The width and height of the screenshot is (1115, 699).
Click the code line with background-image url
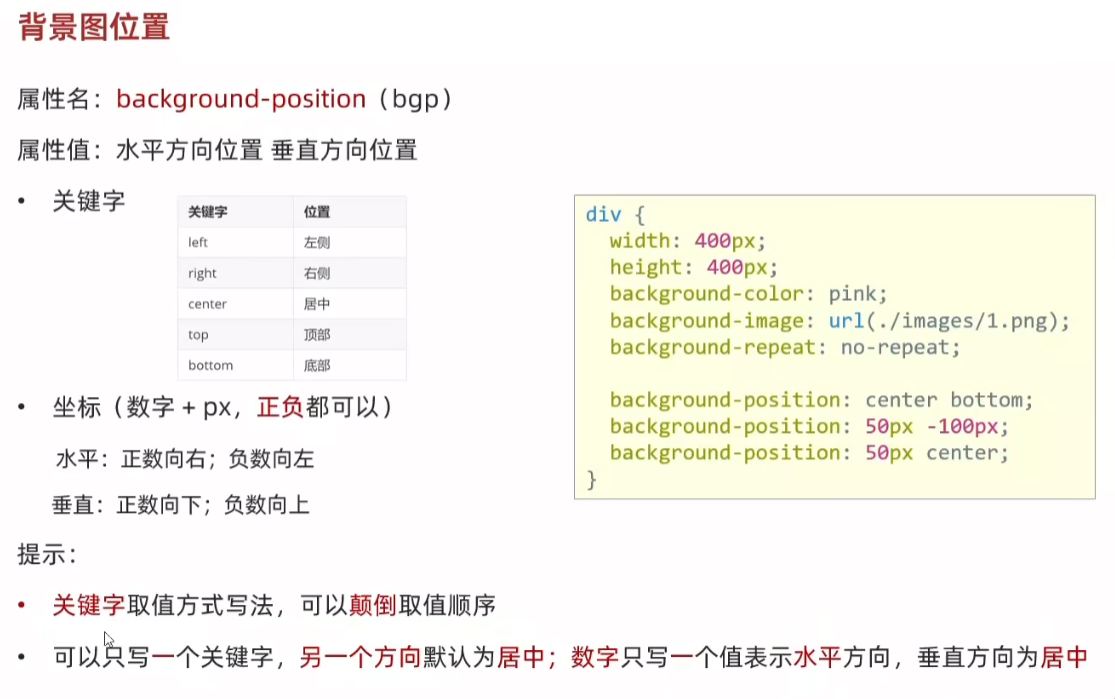point(839,321)
